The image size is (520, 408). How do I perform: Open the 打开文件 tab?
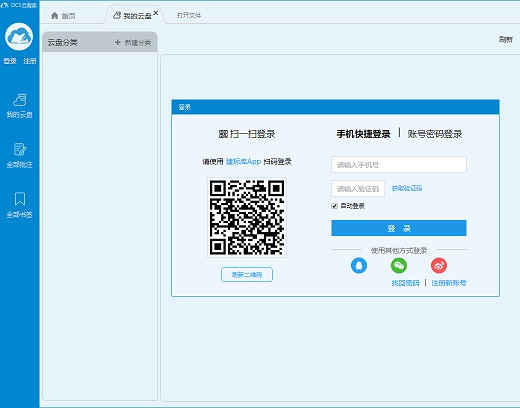(189, 15)
